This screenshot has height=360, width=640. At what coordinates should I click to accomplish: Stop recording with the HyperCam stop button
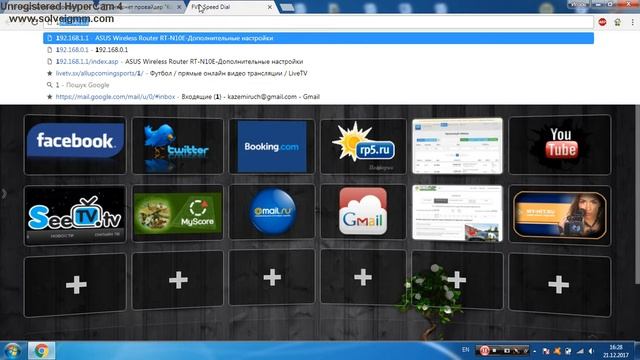coord(495,350)
